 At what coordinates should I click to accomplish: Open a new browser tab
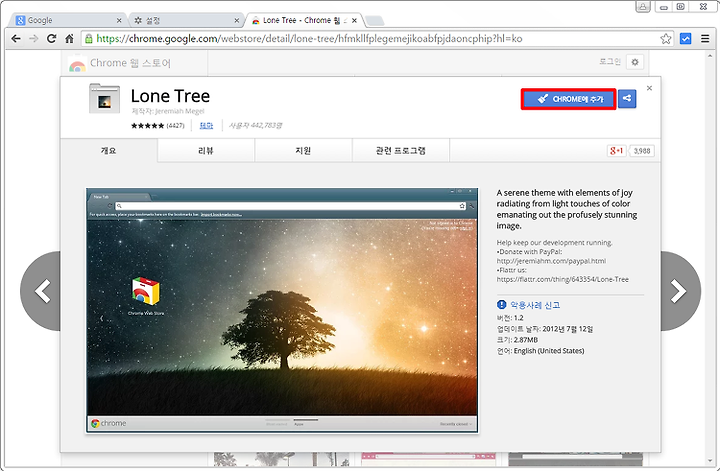pos(374,21)
